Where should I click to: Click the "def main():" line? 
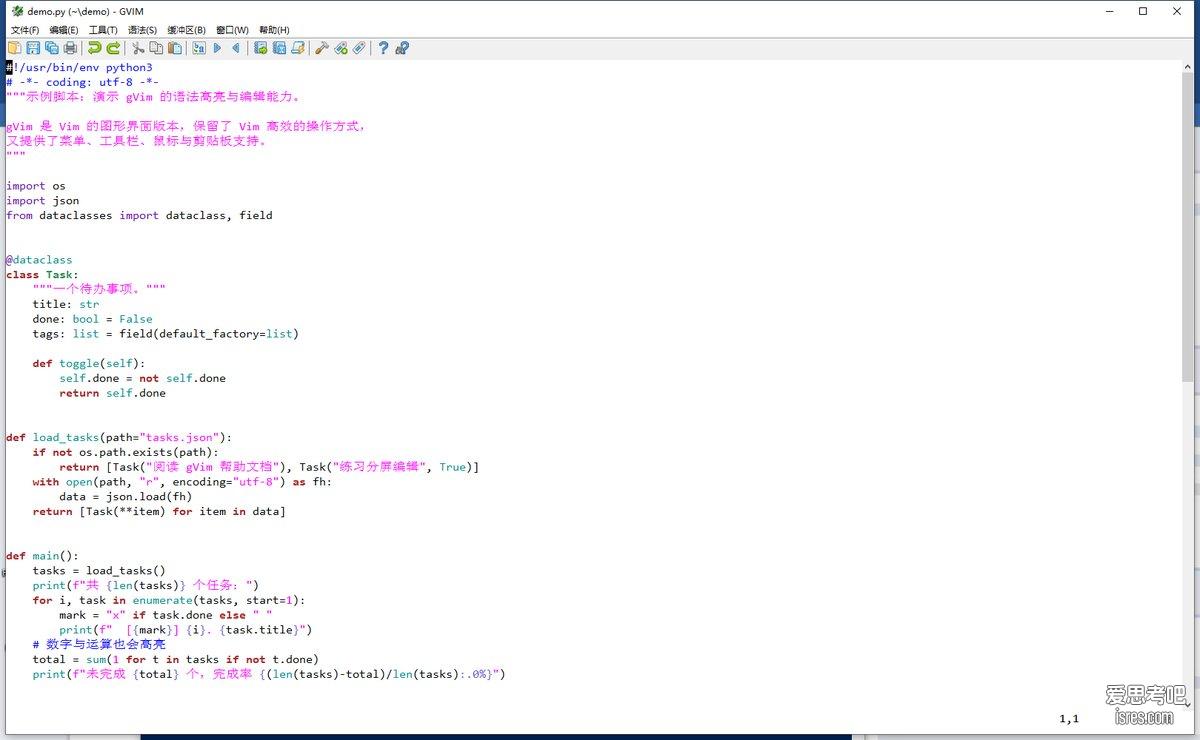coord(42,556)
